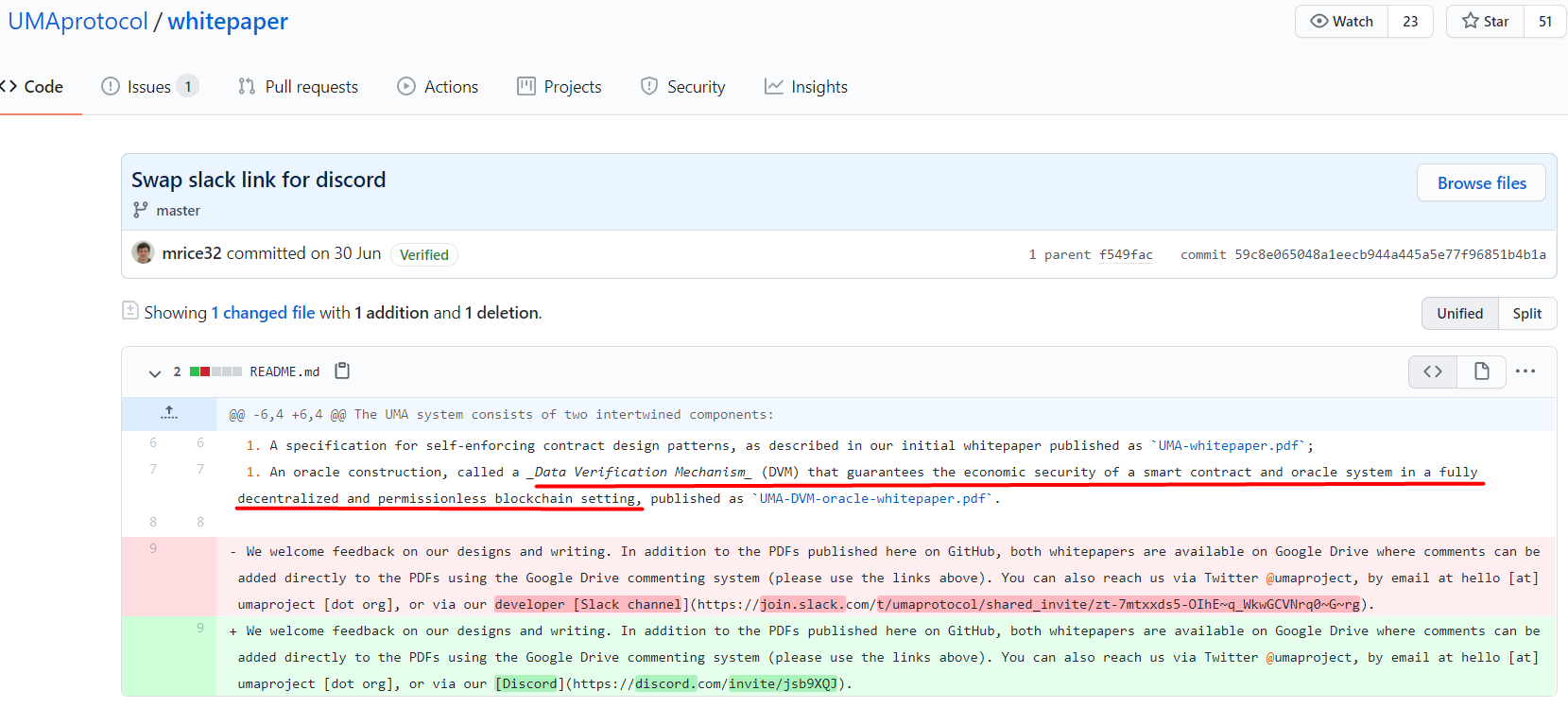Screen dimensions: 1568x708
Task: Star the repository
Action: pyautogui.click(x=1485, y=21)
